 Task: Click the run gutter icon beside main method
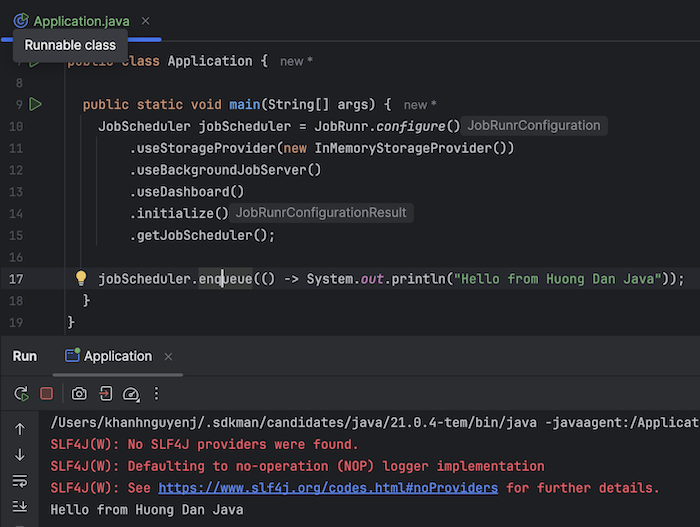[x=35, y=104]
